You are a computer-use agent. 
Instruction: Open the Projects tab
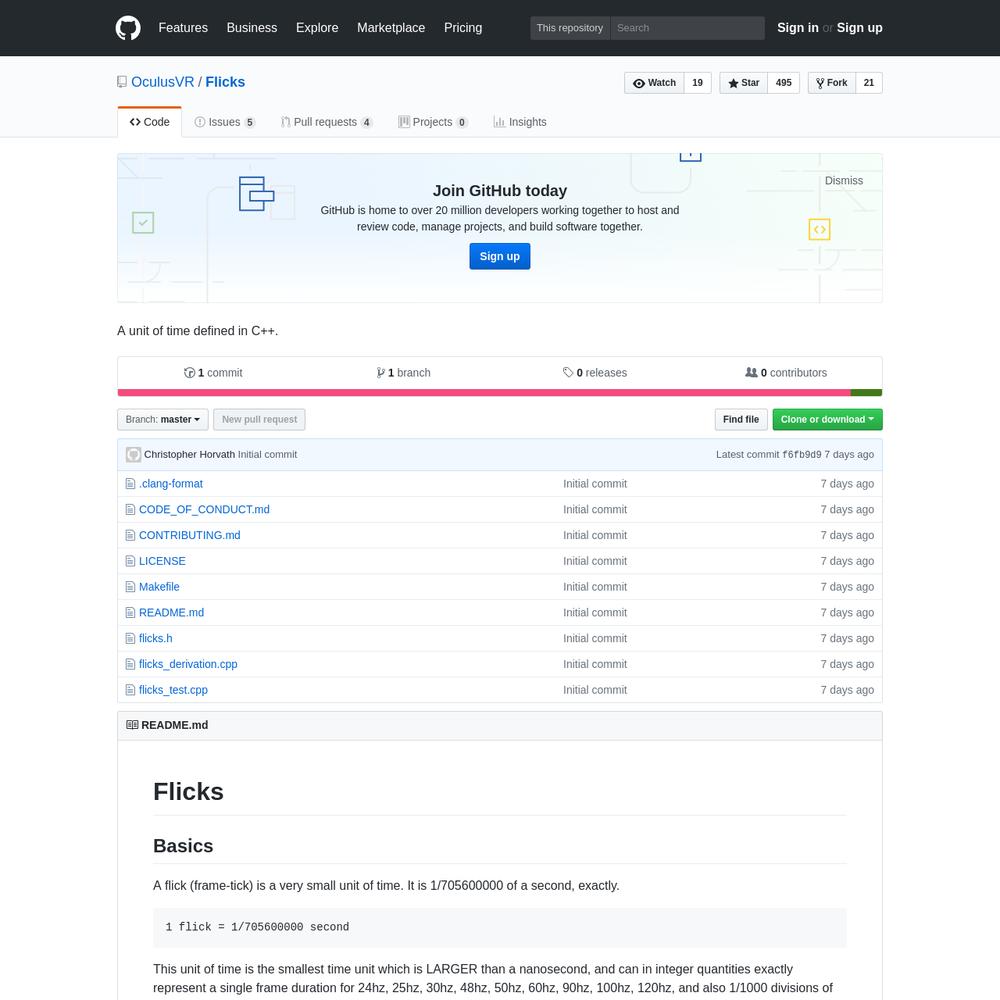click(433, 122)
